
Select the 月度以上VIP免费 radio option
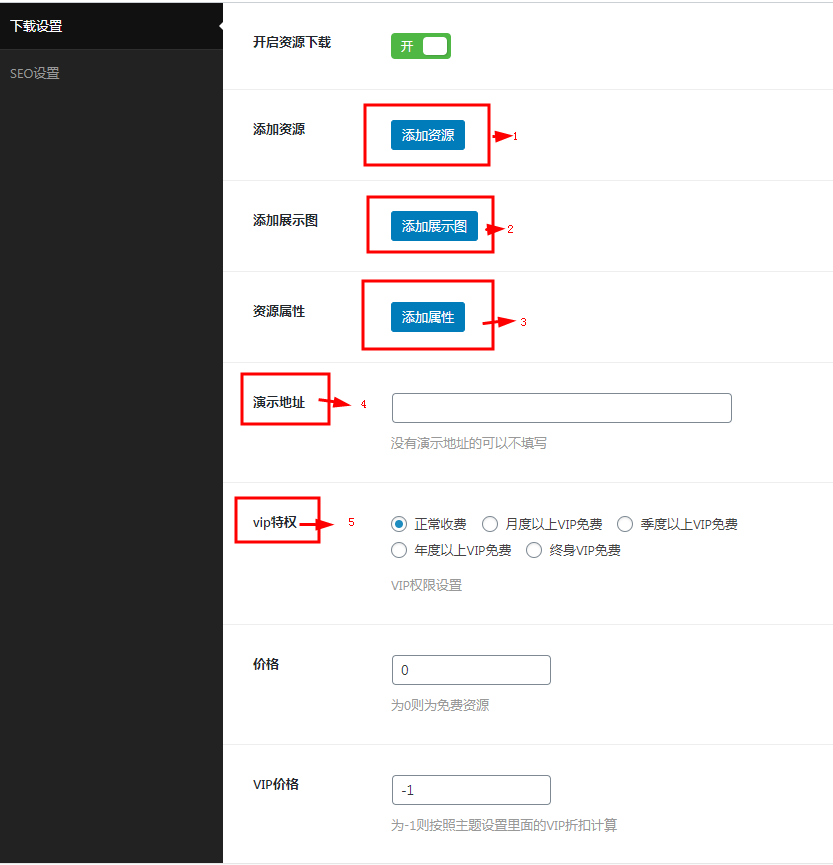[490, 524]
